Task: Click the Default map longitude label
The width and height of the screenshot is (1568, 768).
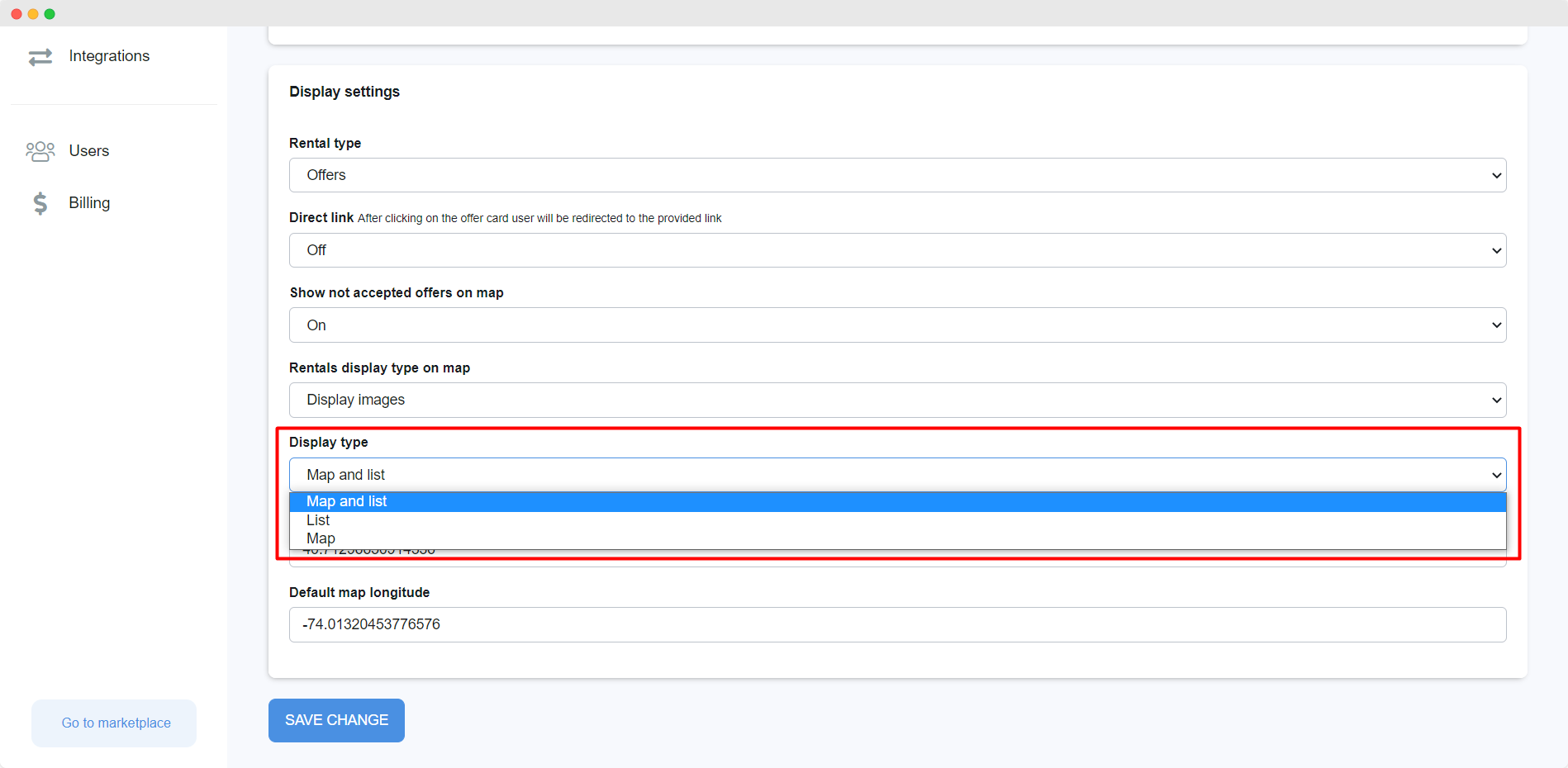Action: [359, 592]
